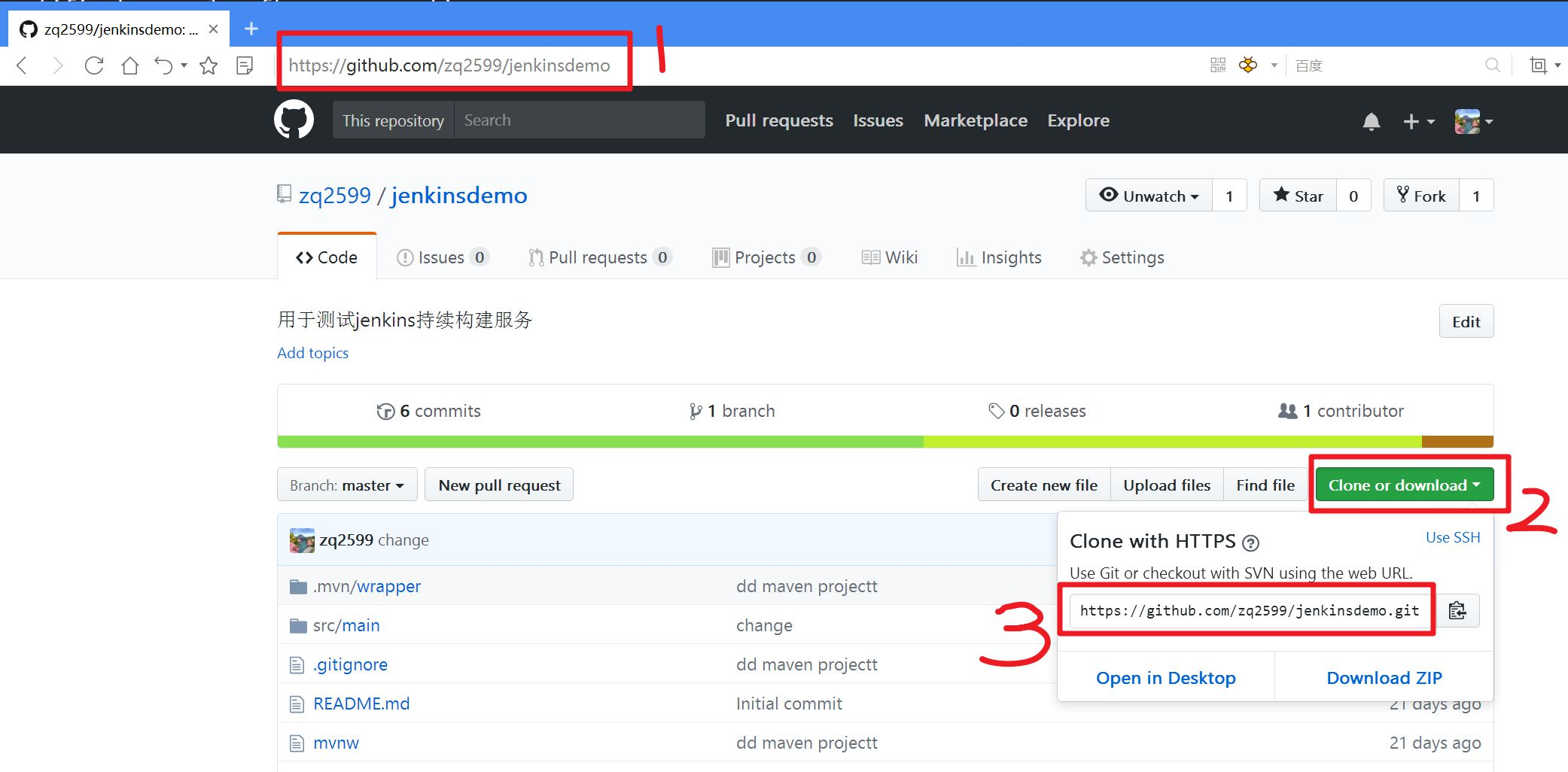Image resolution: width=1568 pixels, height=772 pixels.
Task: Click Create new file
Action: 1044,485
